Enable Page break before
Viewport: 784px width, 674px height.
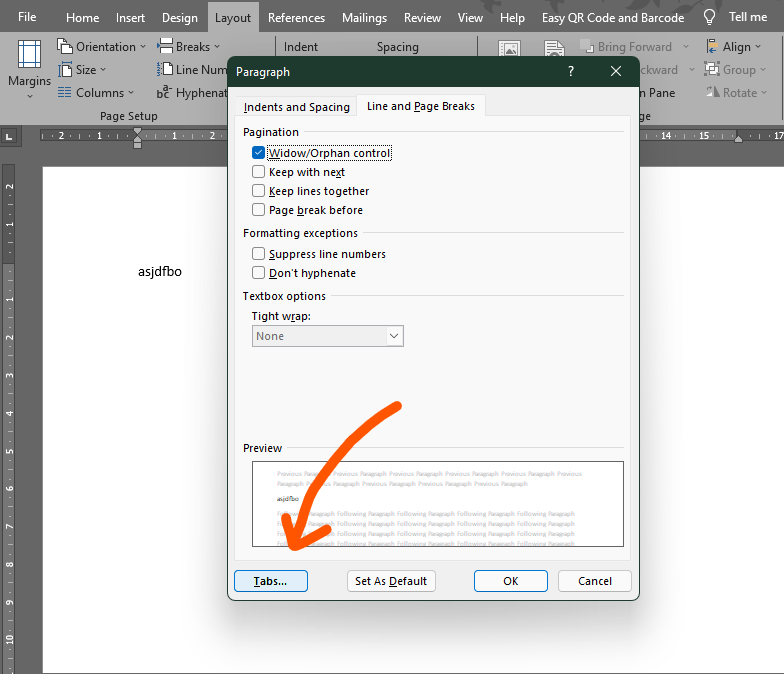[258, 210]
